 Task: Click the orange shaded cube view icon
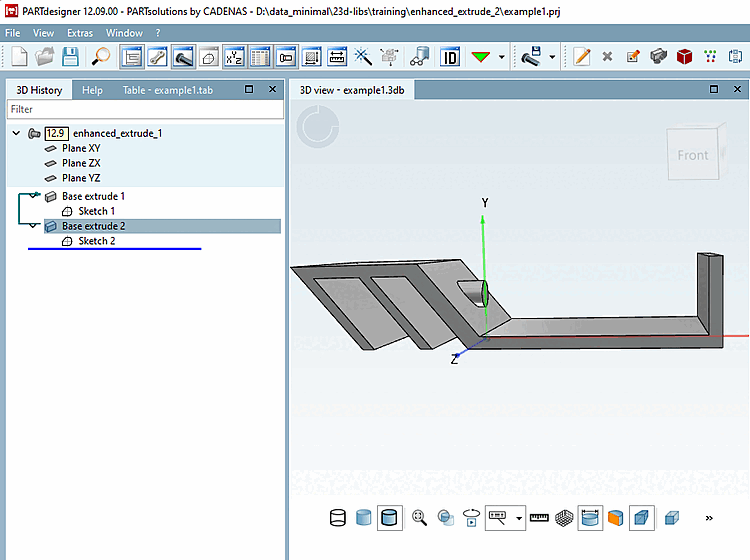tap(616, 518)
